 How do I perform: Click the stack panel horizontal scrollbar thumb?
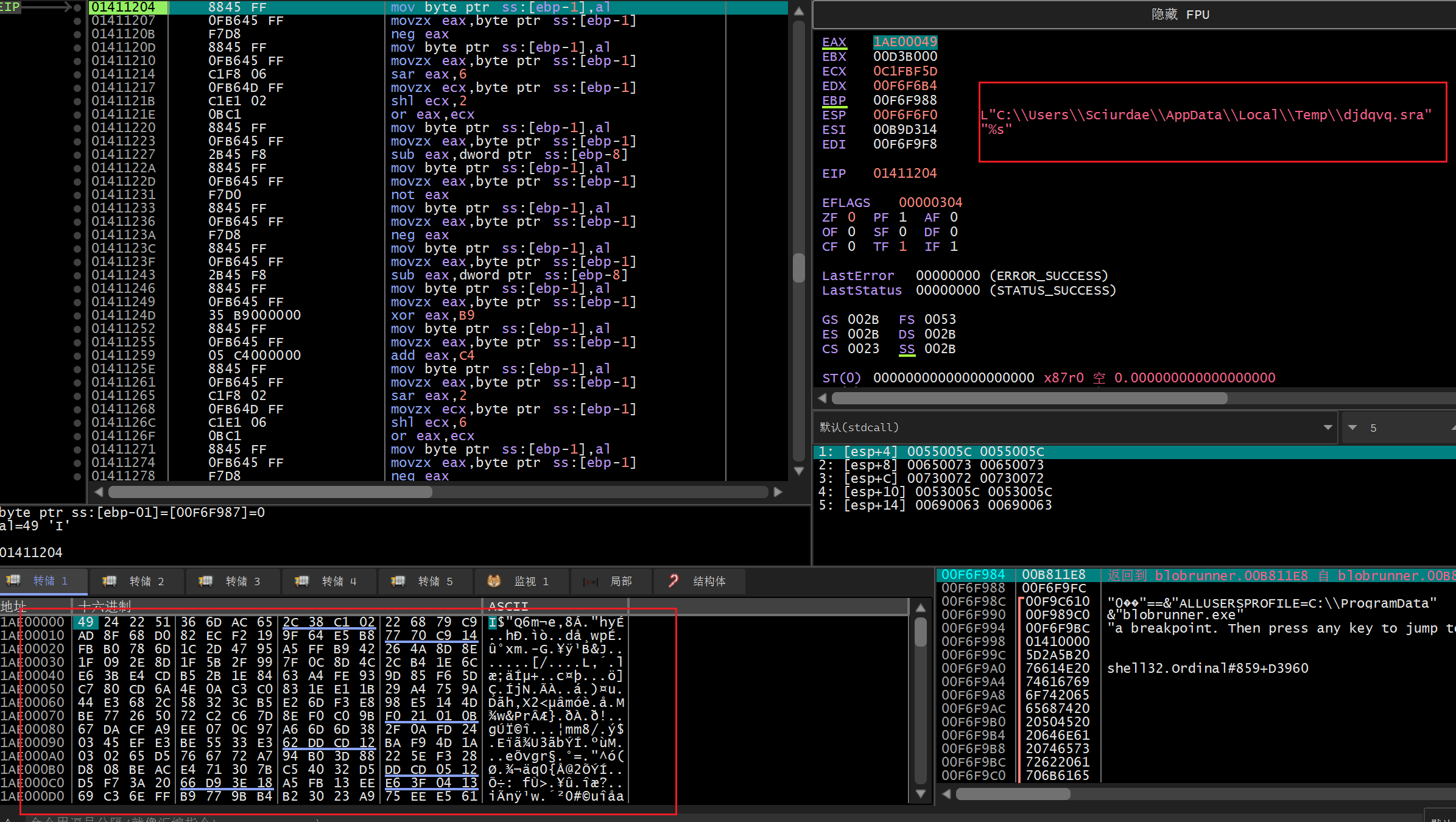[1013, 794]
